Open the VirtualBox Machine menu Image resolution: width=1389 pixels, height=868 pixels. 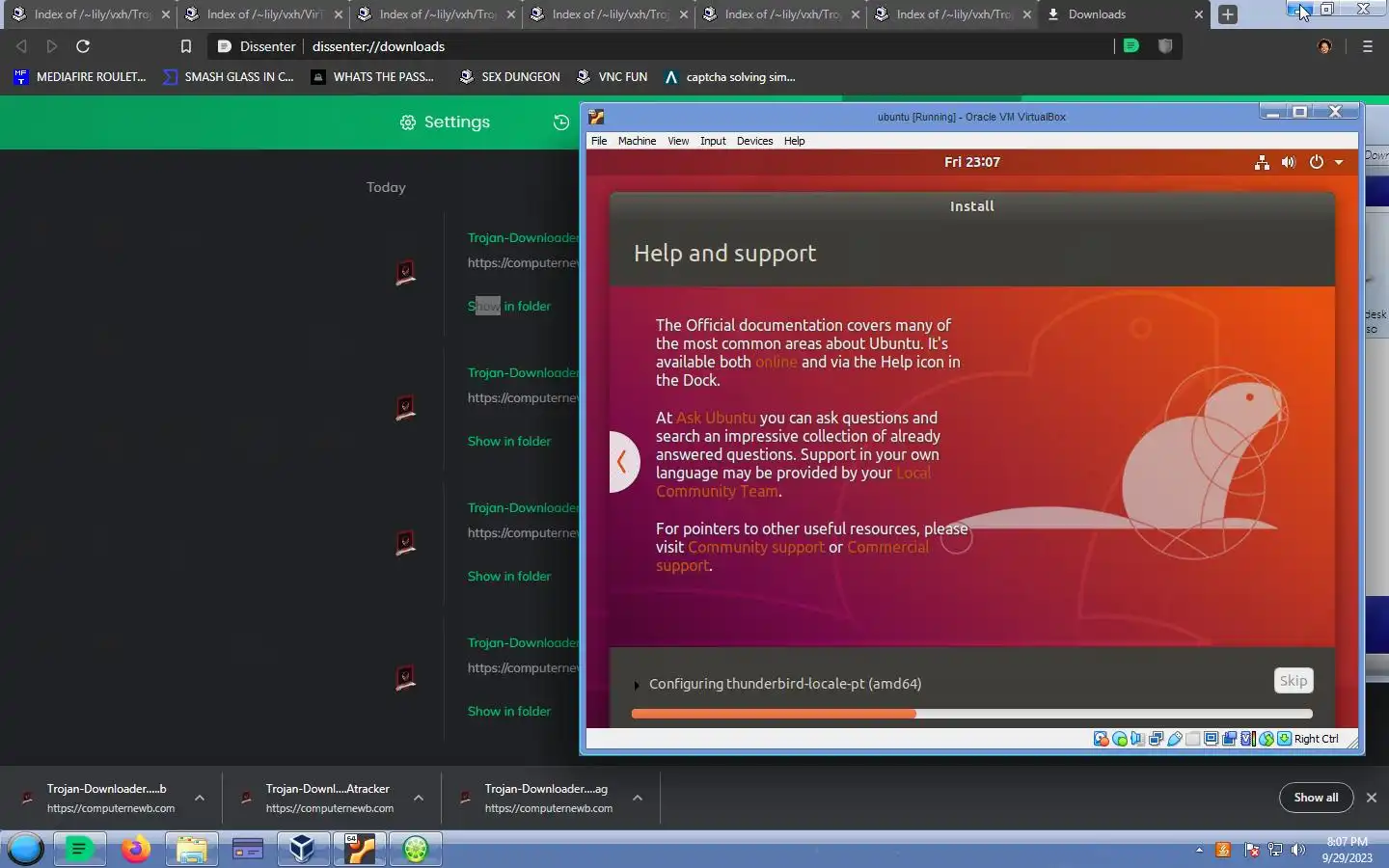point(637,141)
